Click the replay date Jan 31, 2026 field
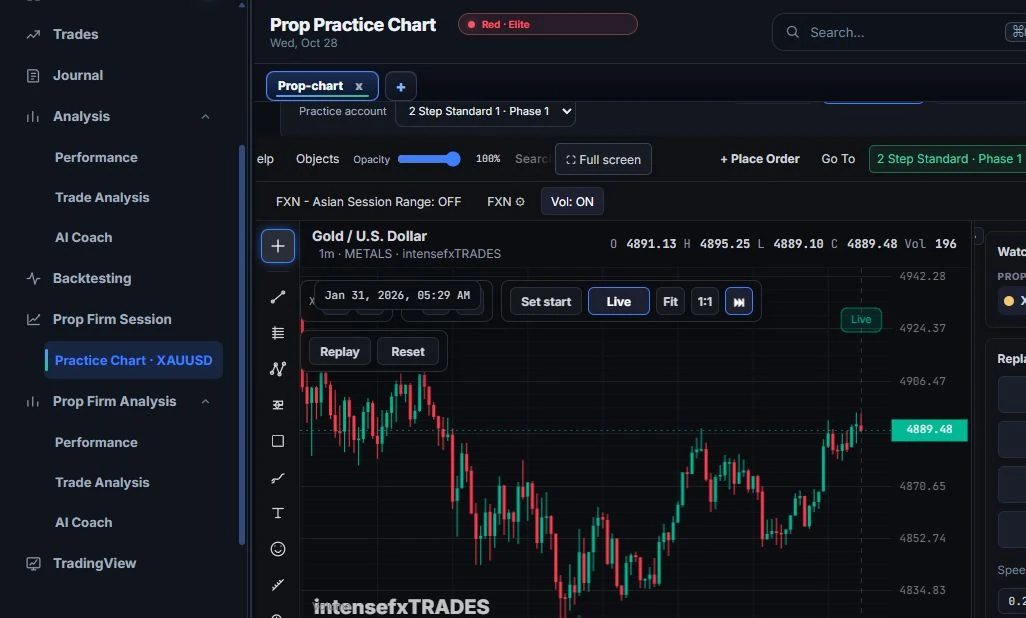The height and width of the screenshot is (618, 1026). (397, 295)
